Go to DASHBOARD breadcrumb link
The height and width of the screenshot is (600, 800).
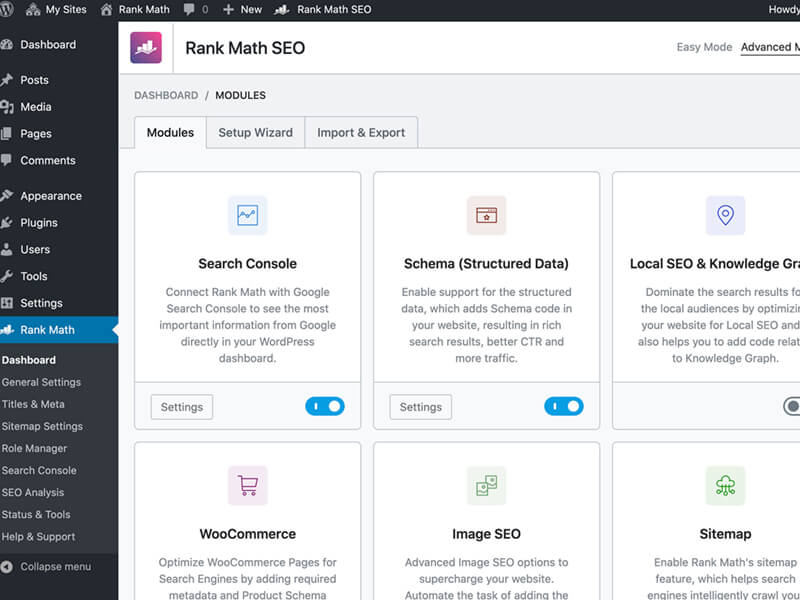click(166, 95)
